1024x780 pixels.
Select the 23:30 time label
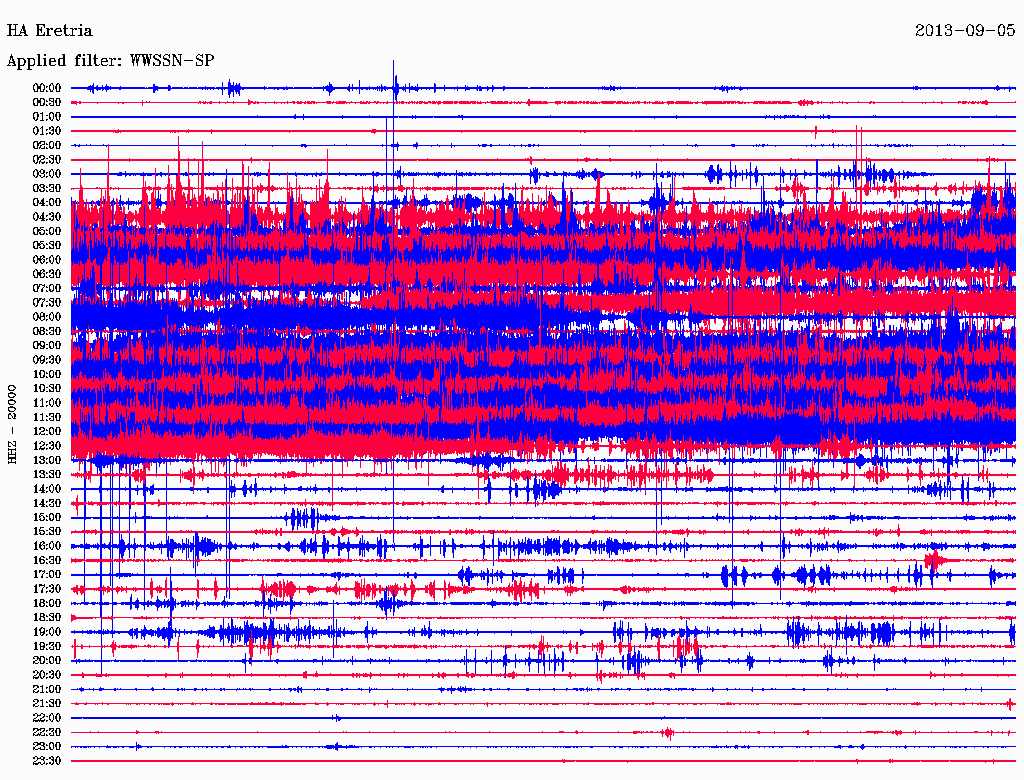point(47,760)
